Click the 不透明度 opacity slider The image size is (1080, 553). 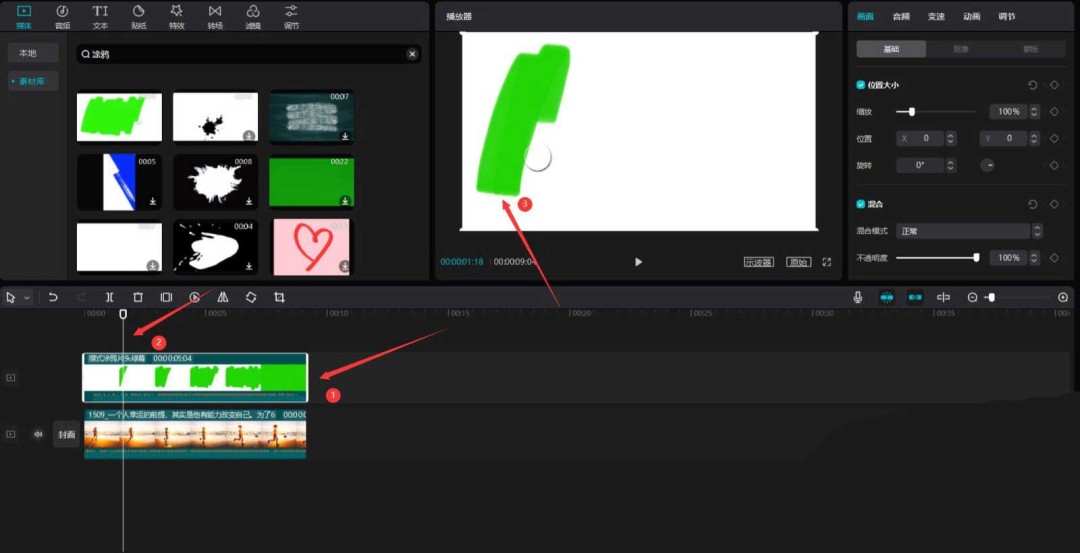tap(936, 258)
